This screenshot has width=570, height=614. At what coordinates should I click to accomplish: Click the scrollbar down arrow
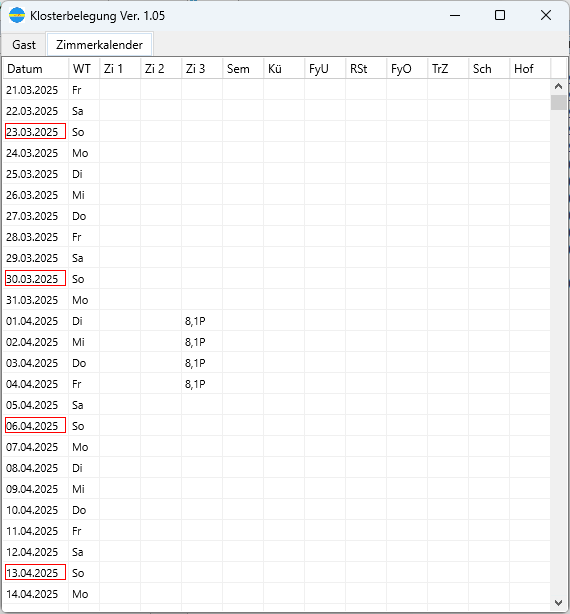558,603
